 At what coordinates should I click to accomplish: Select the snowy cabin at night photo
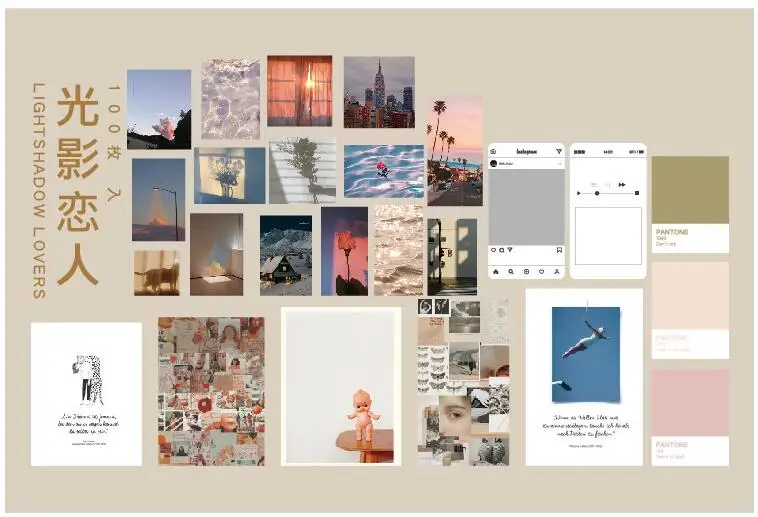click(x=286, y=255)
